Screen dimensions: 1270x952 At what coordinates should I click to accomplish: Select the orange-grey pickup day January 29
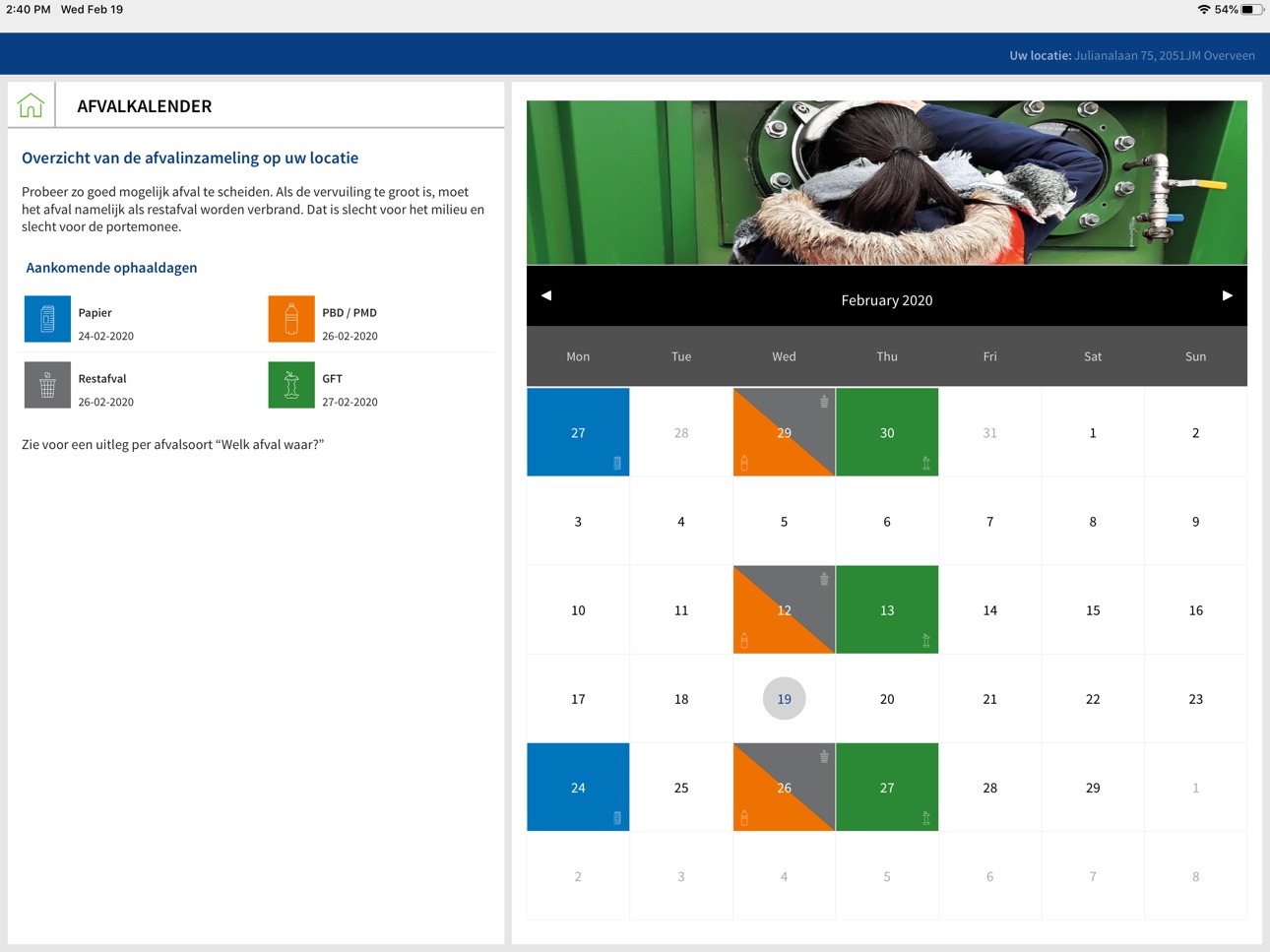(784, 432)
